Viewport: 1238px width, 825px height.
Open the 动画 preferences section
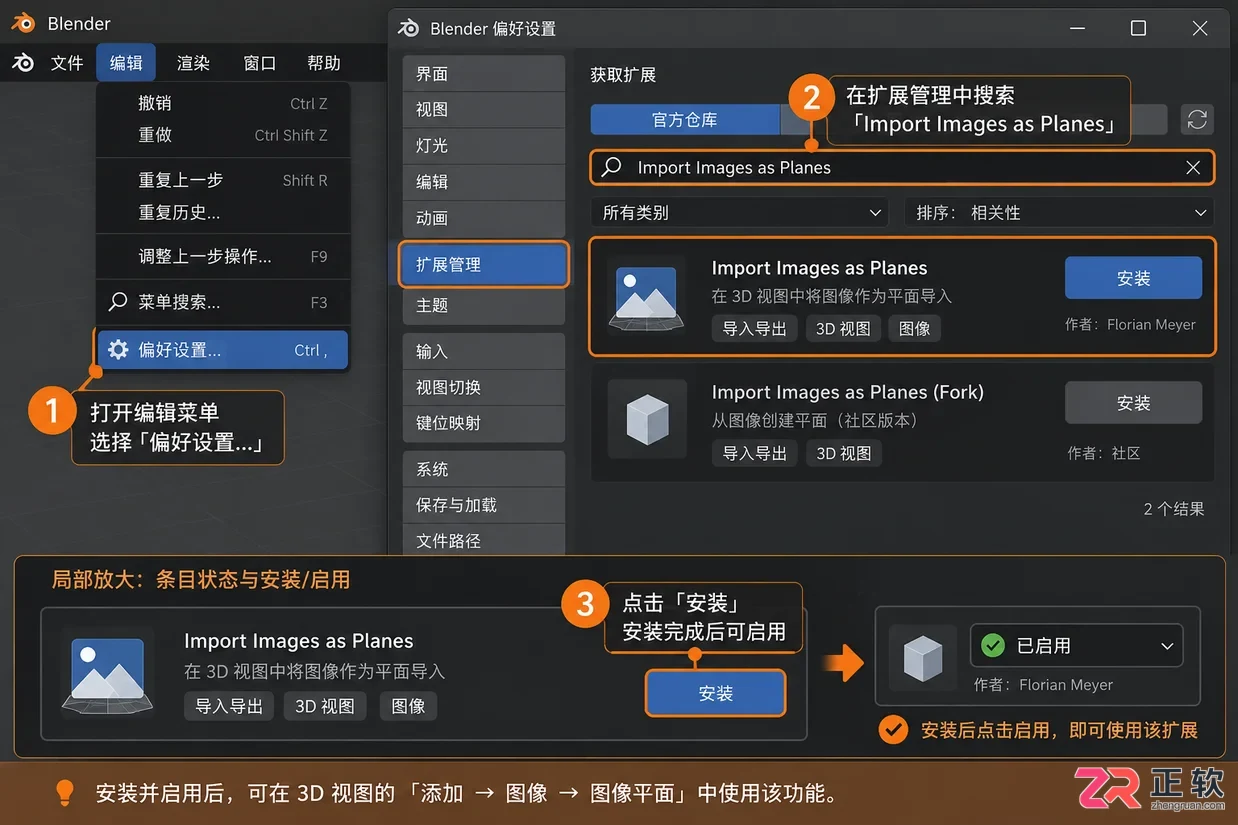click(x=484, y=218)
